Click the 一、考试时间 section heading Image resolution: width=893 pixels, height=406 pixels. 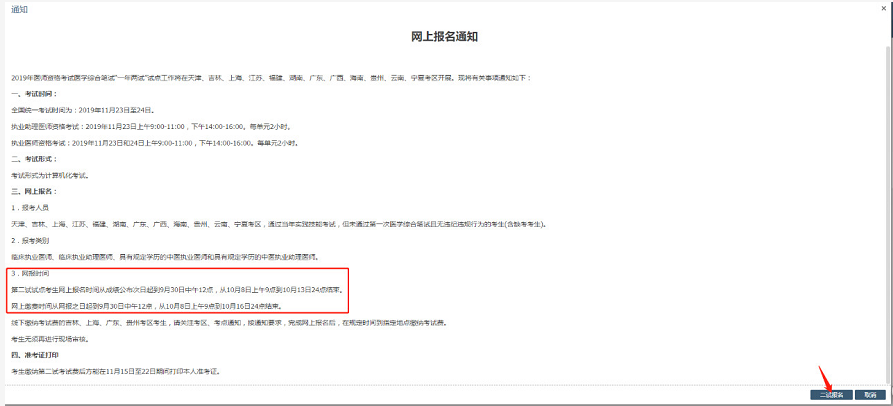point(36,93)
